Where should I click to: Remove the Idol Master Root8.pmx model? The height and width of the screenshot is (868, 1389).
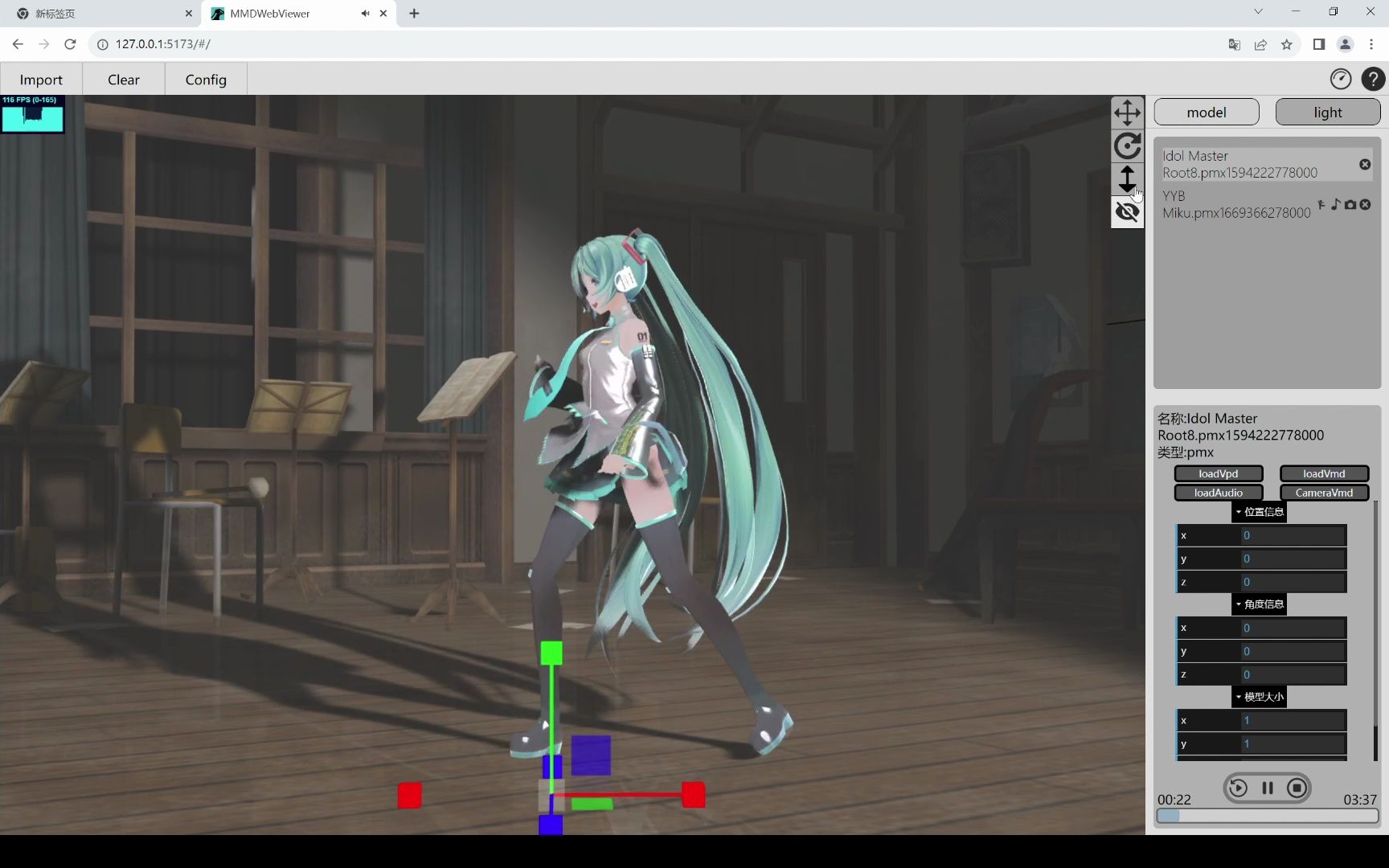point(1365,164)
